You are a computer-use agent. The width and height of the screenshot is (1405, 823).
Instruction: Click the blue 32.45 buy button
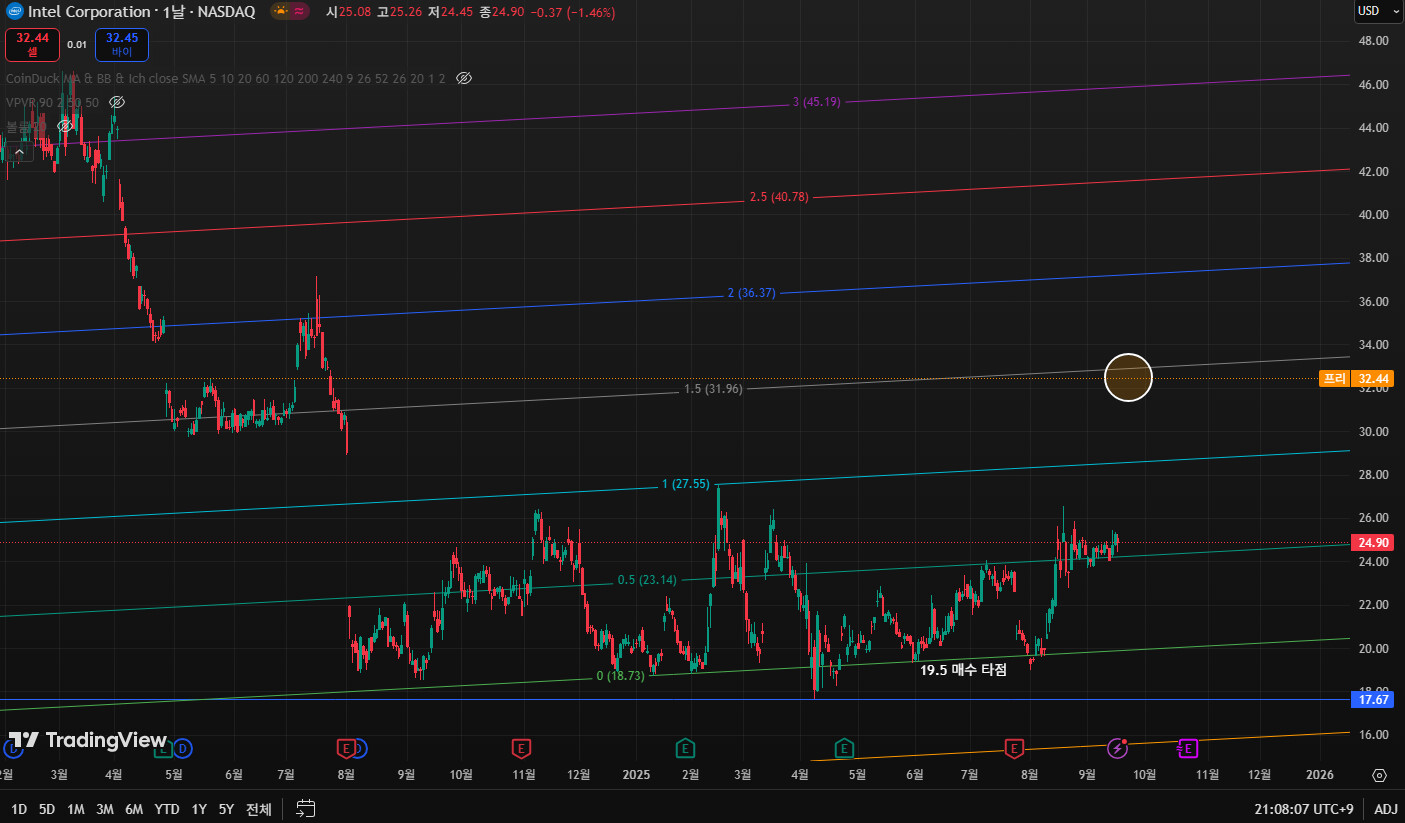tap(122, 44)
